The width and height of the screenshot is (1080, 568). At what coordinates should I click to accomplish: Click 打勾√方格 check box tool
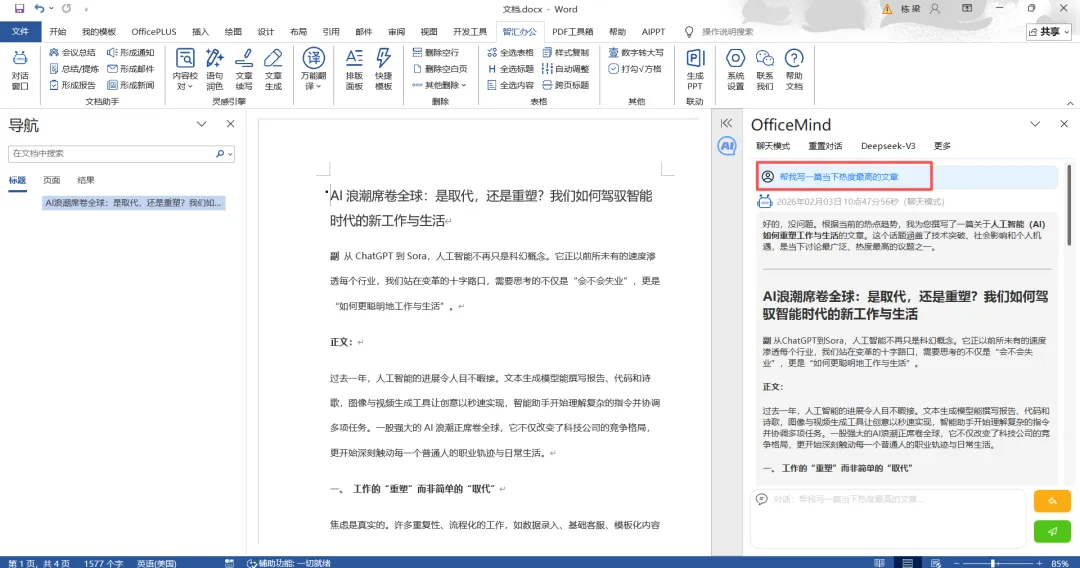pyautogui.click(x=635, y=69)
